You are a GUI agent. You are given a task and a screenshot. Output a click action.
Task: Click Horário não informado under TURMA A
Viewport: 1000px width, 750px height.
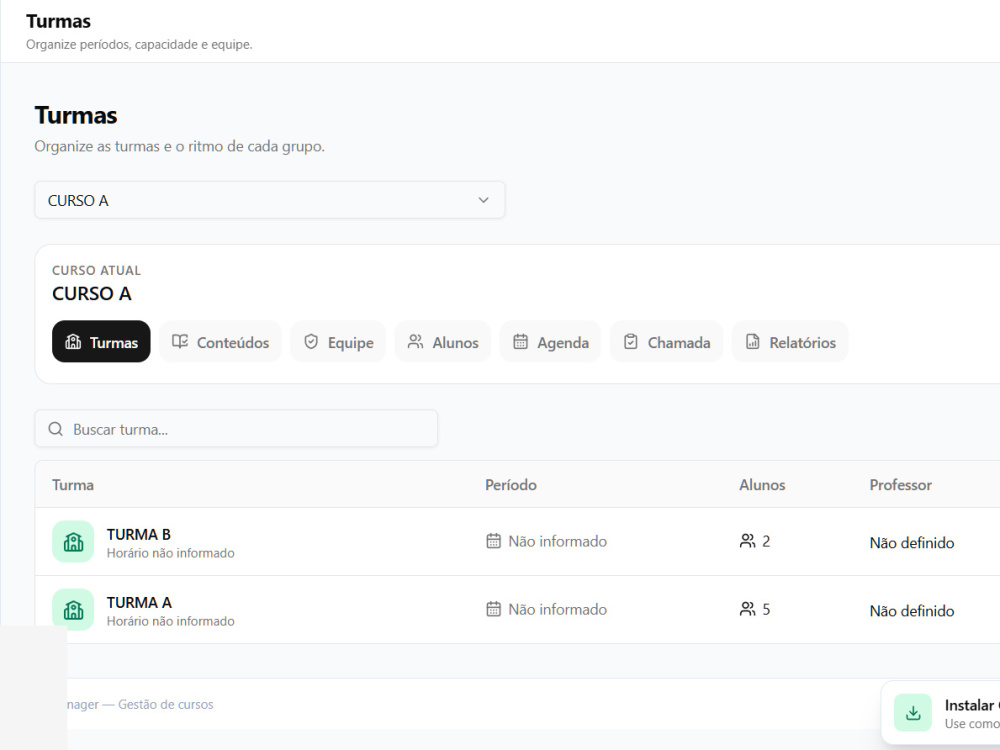(x=170, y=621)
